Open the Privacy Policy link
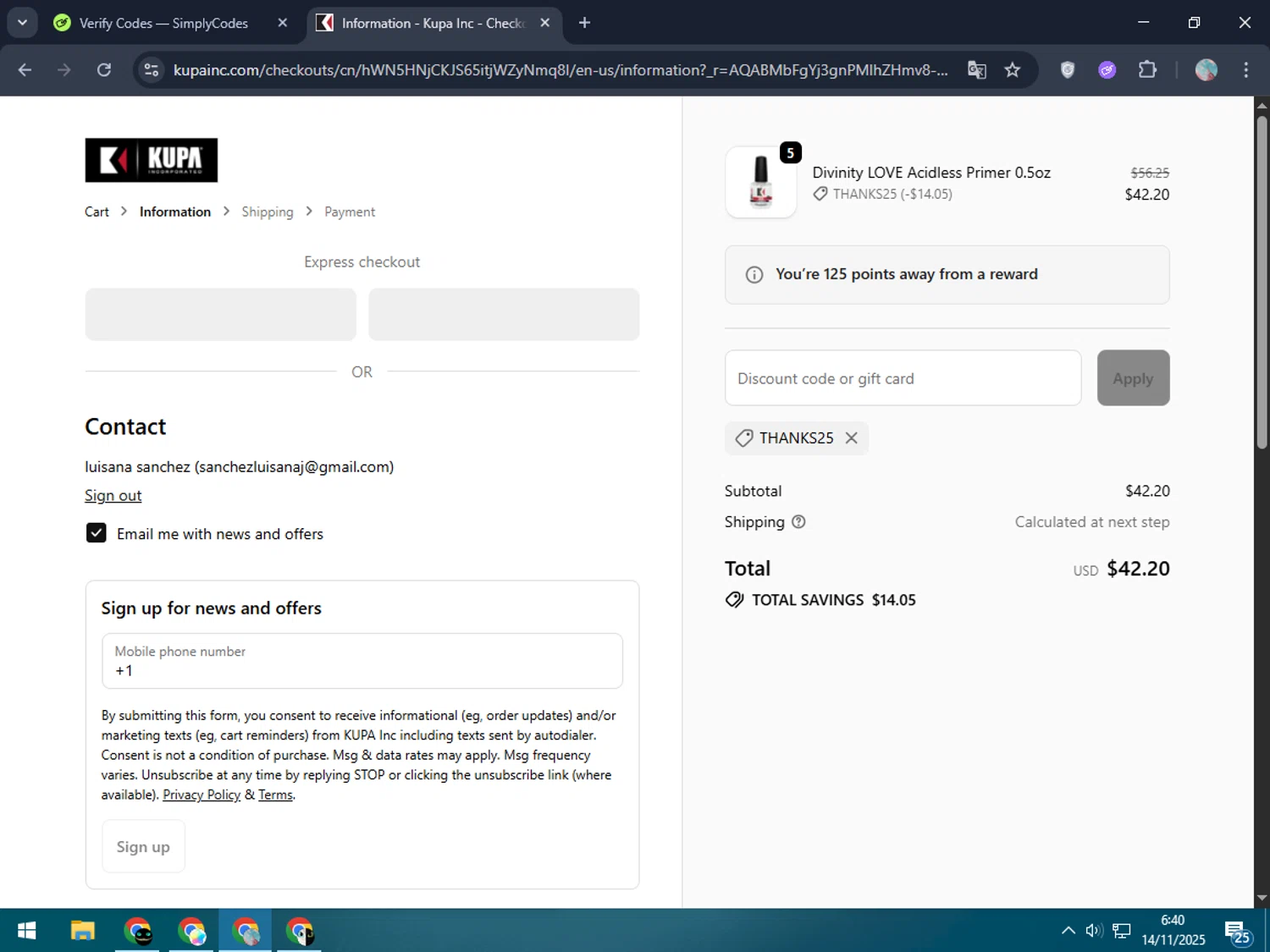This screenshot has height=952, width=1270. [202, 795]
